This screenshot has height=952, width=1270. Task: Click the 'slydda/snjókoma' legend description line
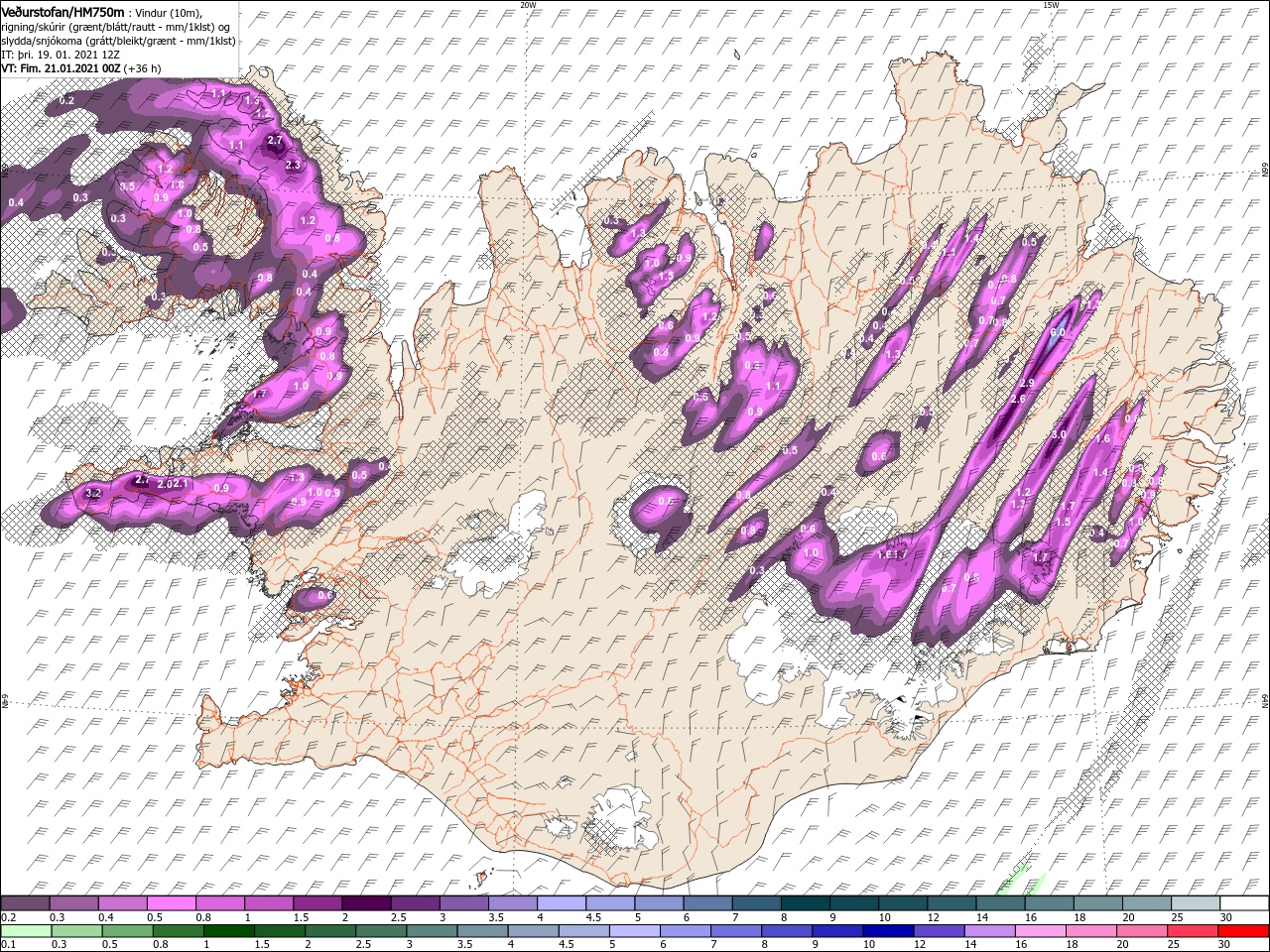118,41
